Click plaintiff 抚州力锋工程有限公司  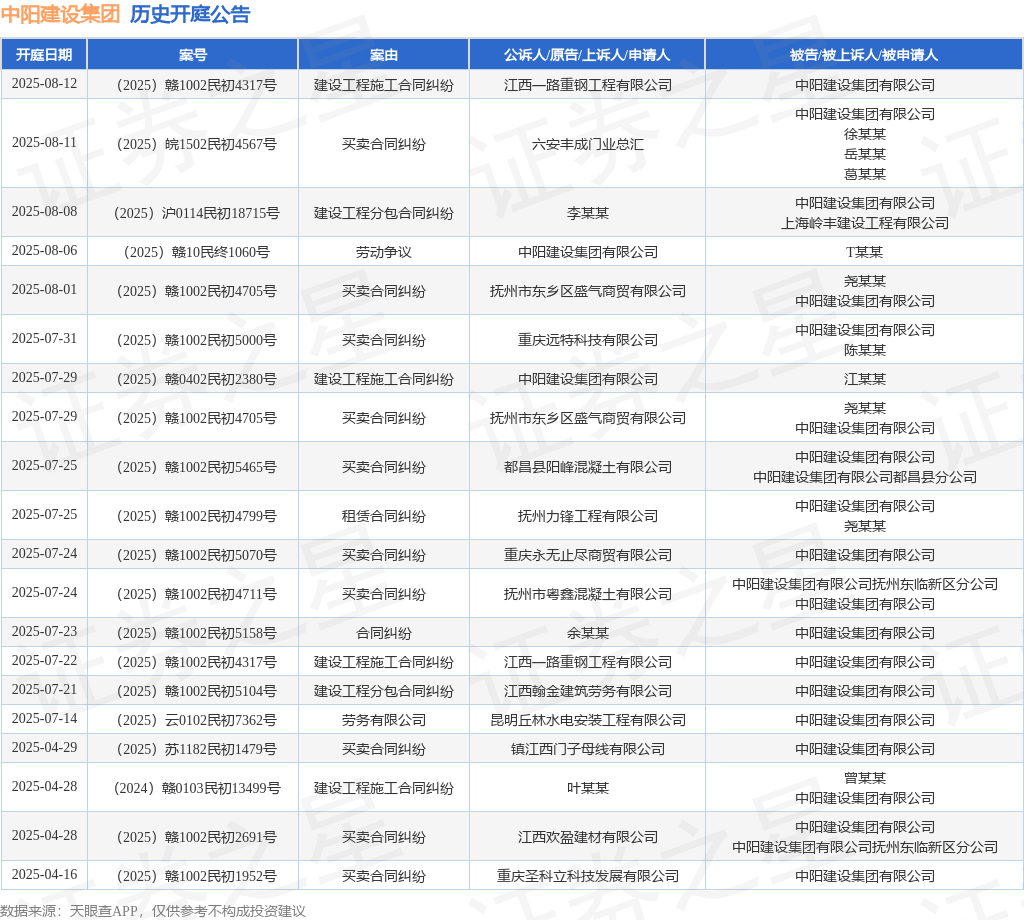pyautogui.click(x=587, y=516)
